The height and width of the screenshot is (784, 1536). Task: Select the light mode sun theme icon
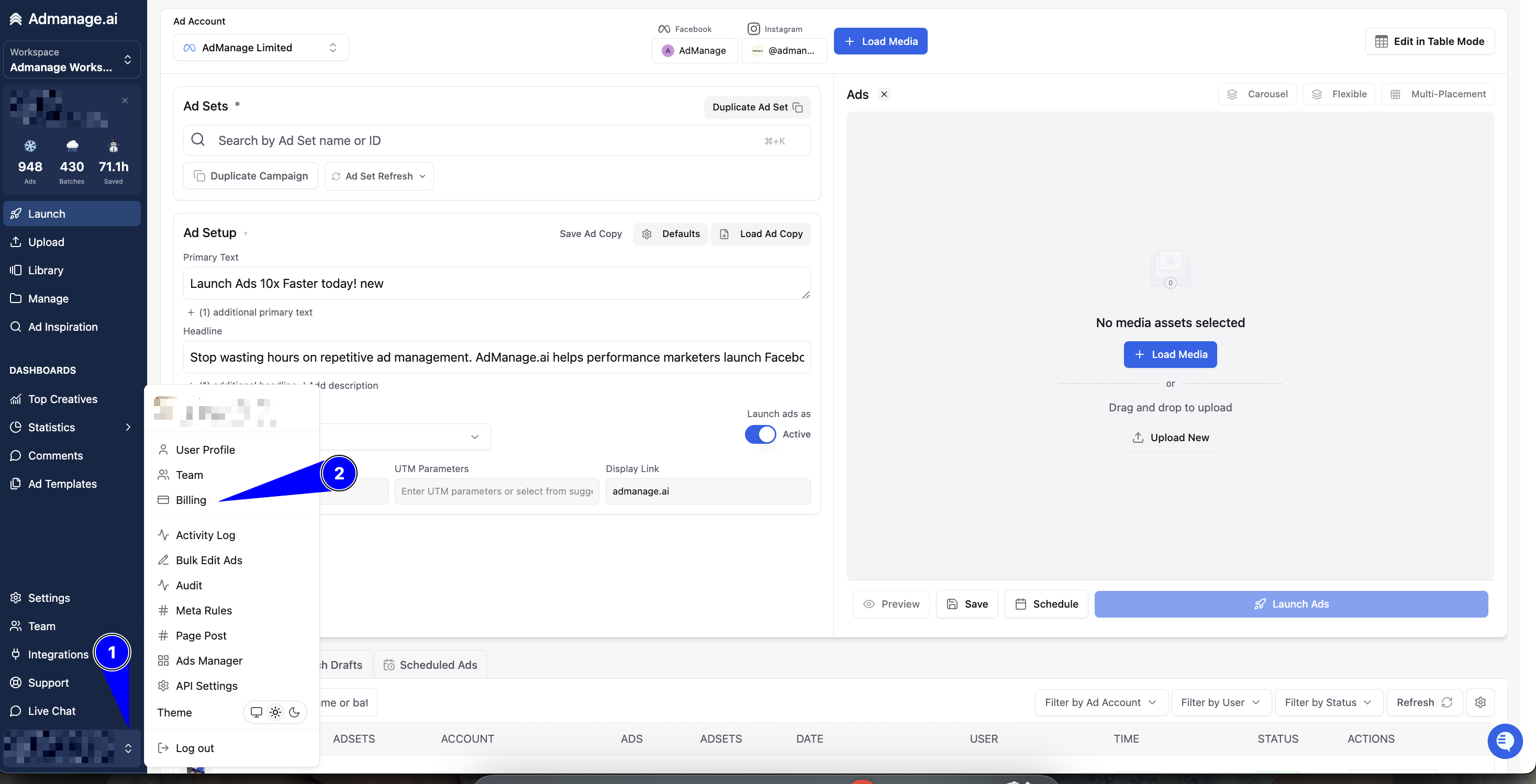pos(275,712)
